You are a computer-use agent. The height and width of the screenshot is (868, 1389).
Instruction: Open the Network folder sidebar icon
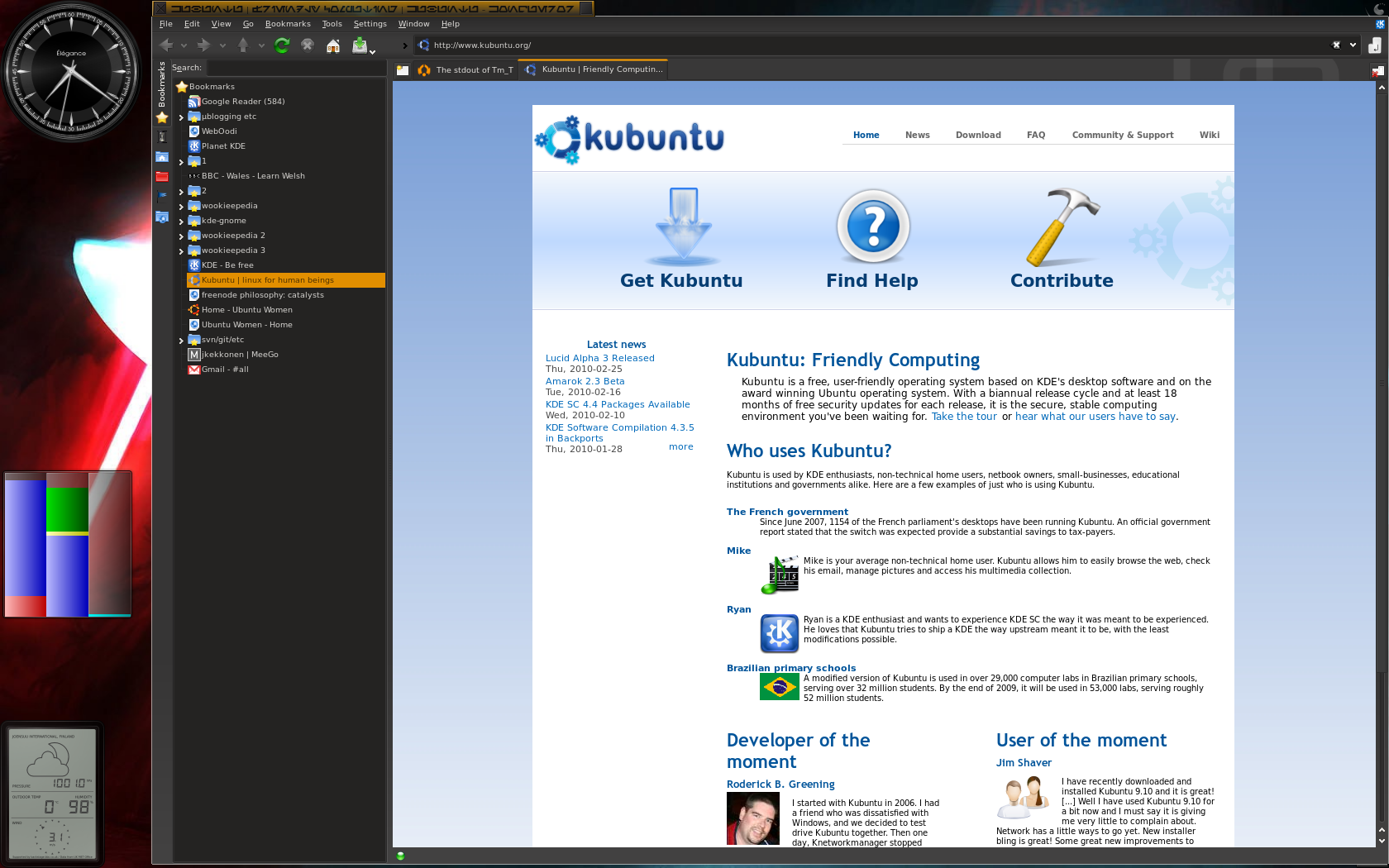pyautogui.click(x=162, y=217)
